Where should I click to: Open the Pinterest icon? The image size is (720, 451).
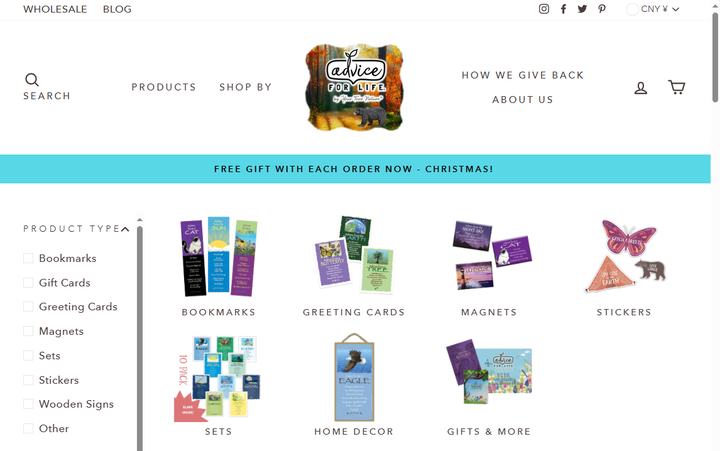pos(602,9)
